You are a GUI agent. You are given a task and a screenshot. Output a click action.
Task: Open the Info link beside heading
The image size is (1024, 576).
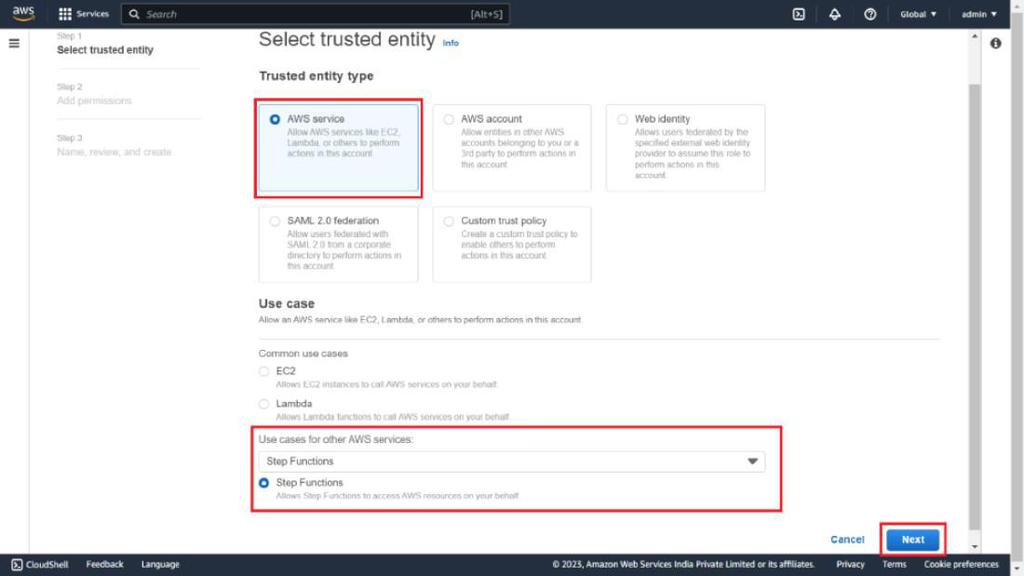[x=451, y=43]
